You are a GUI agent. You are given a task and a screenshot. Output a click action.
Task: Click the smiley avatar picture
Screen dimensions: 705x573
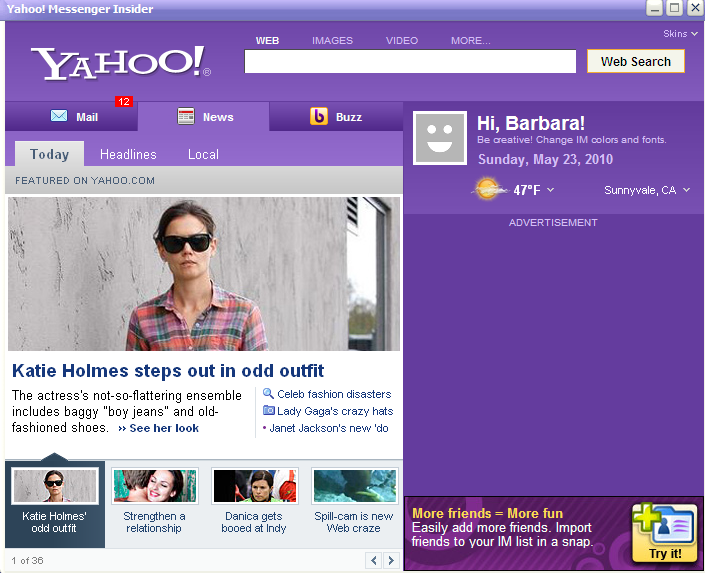(x=440, y=138)
